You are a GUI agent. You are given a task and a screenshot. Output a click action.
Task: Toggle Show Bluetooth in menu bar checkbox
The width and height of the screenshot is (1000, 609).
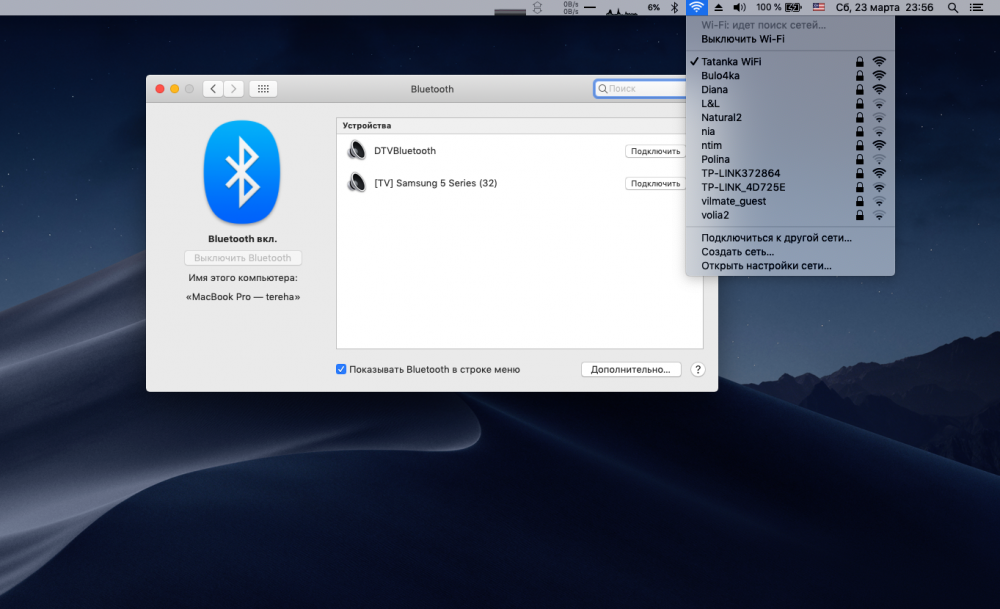coord(341,369)
